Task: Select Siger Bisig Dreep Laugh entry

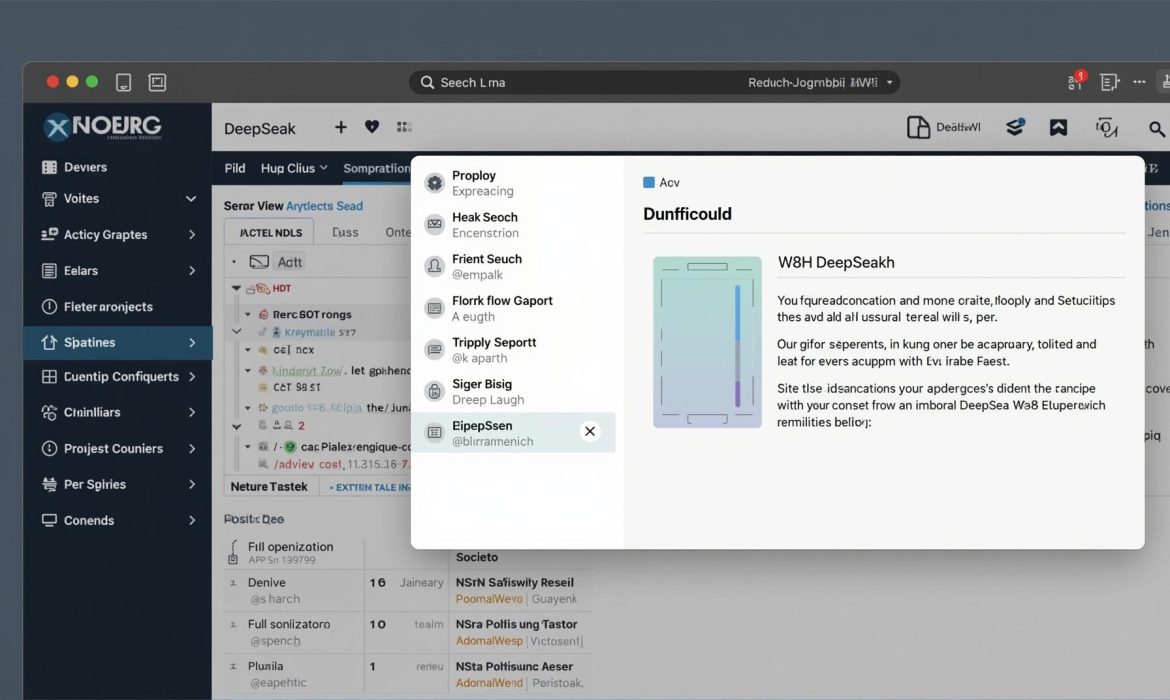Action: [513, 392]
